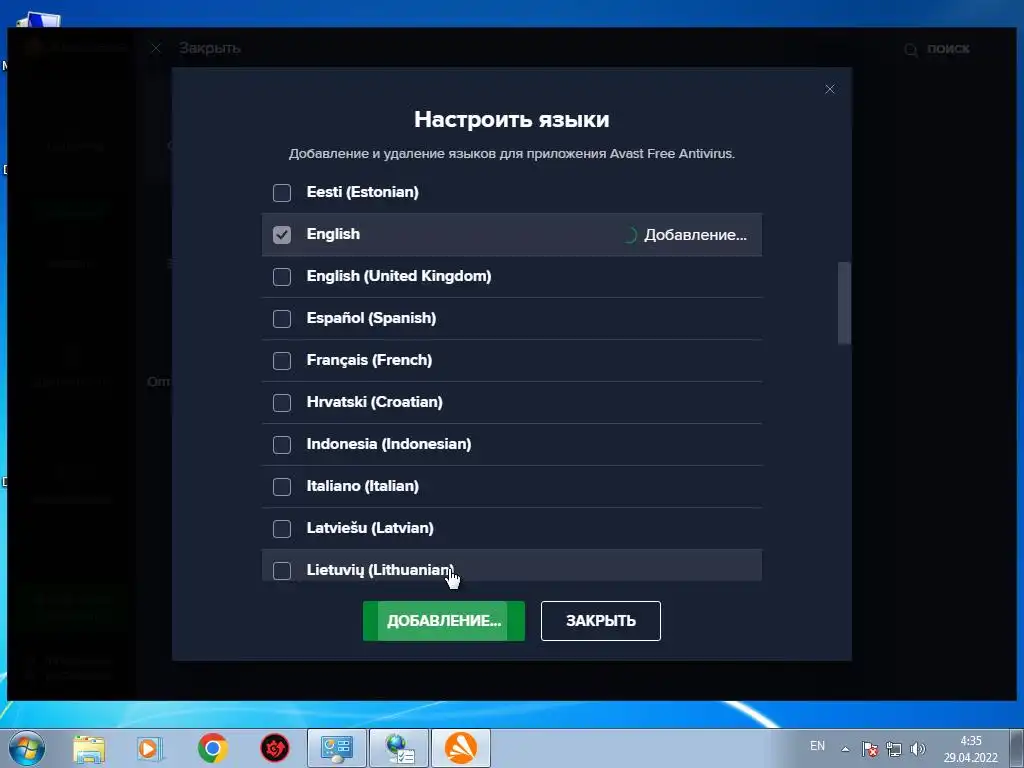Click the Hrvatski (Croatian) label text
The height and width of the screenshot is (768, 1024).
(374, 402)
